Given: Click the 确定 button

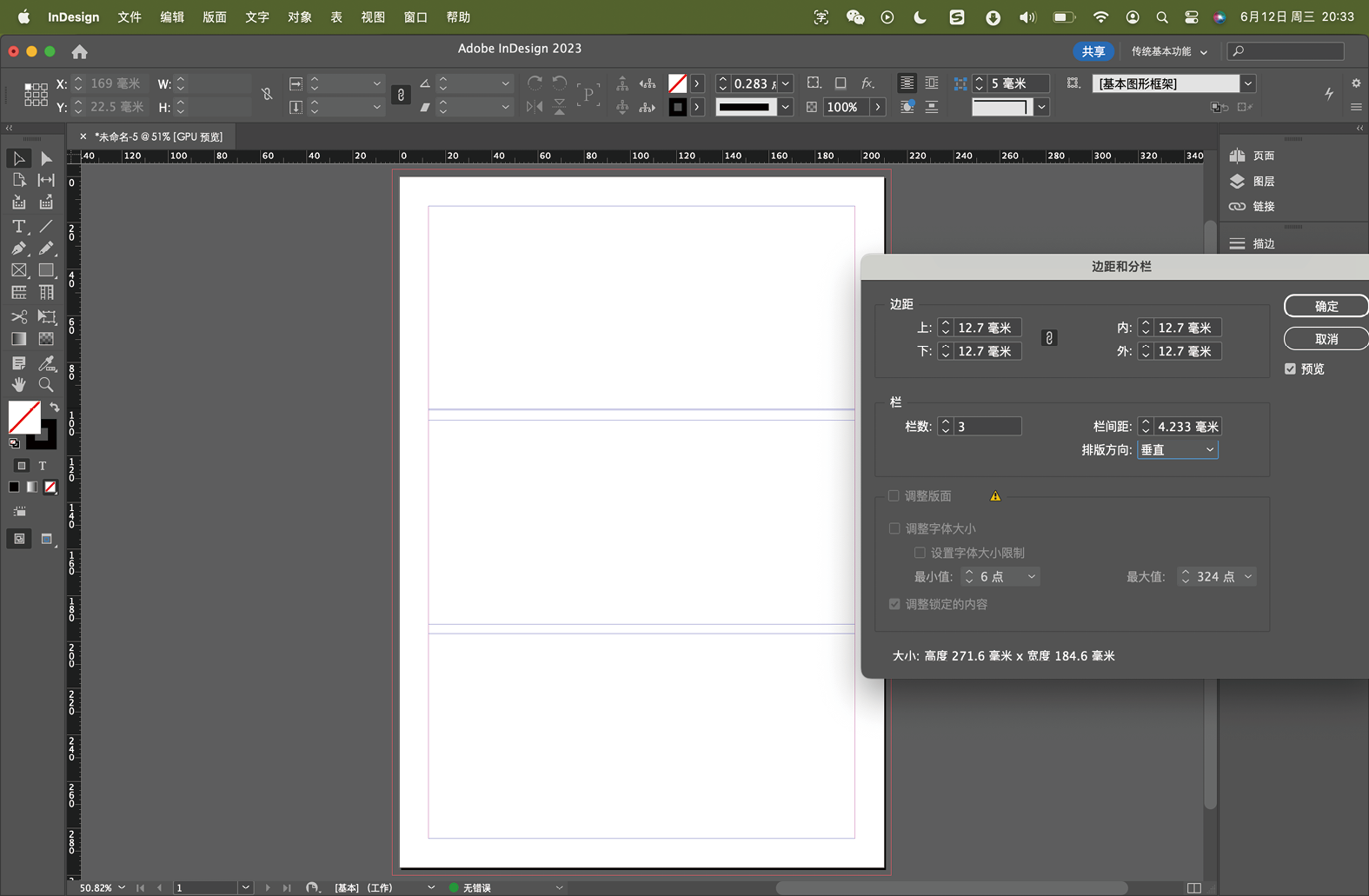Looking at the screenshot, I should [x=1326, y=306].
